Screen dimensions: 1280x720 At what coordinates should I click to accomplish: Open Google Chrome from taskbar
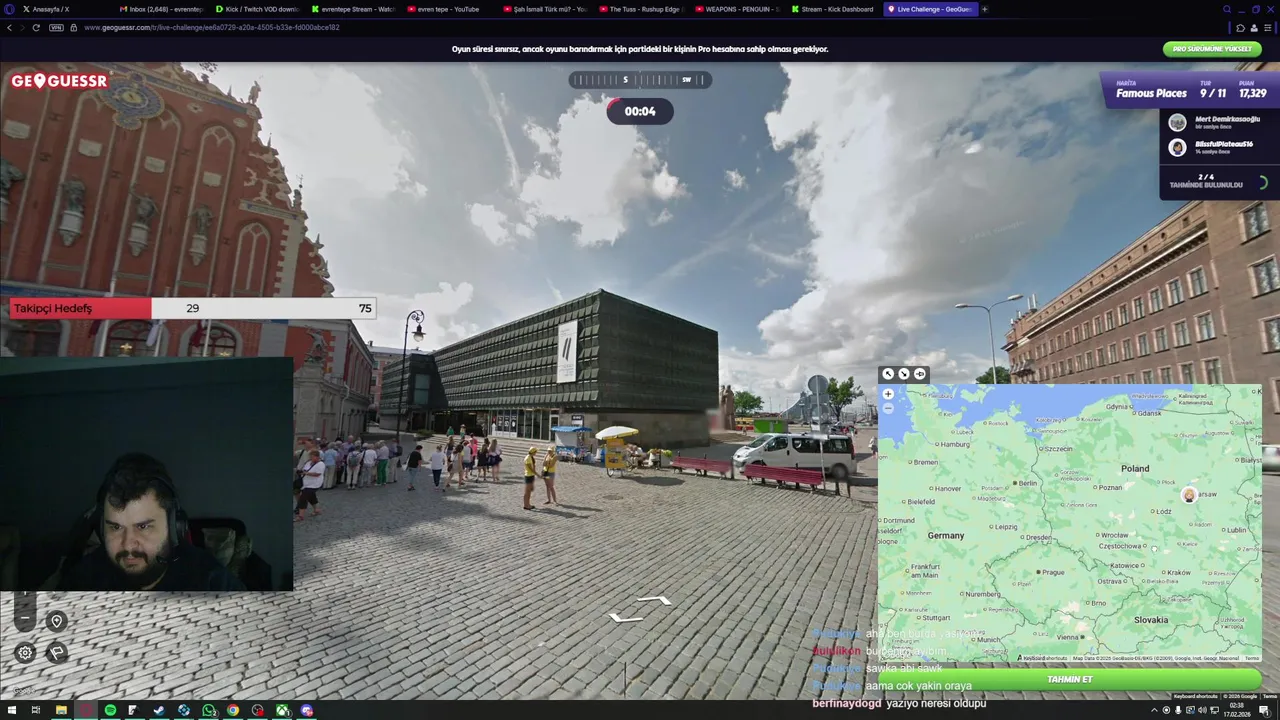click(x=233, y=710)
